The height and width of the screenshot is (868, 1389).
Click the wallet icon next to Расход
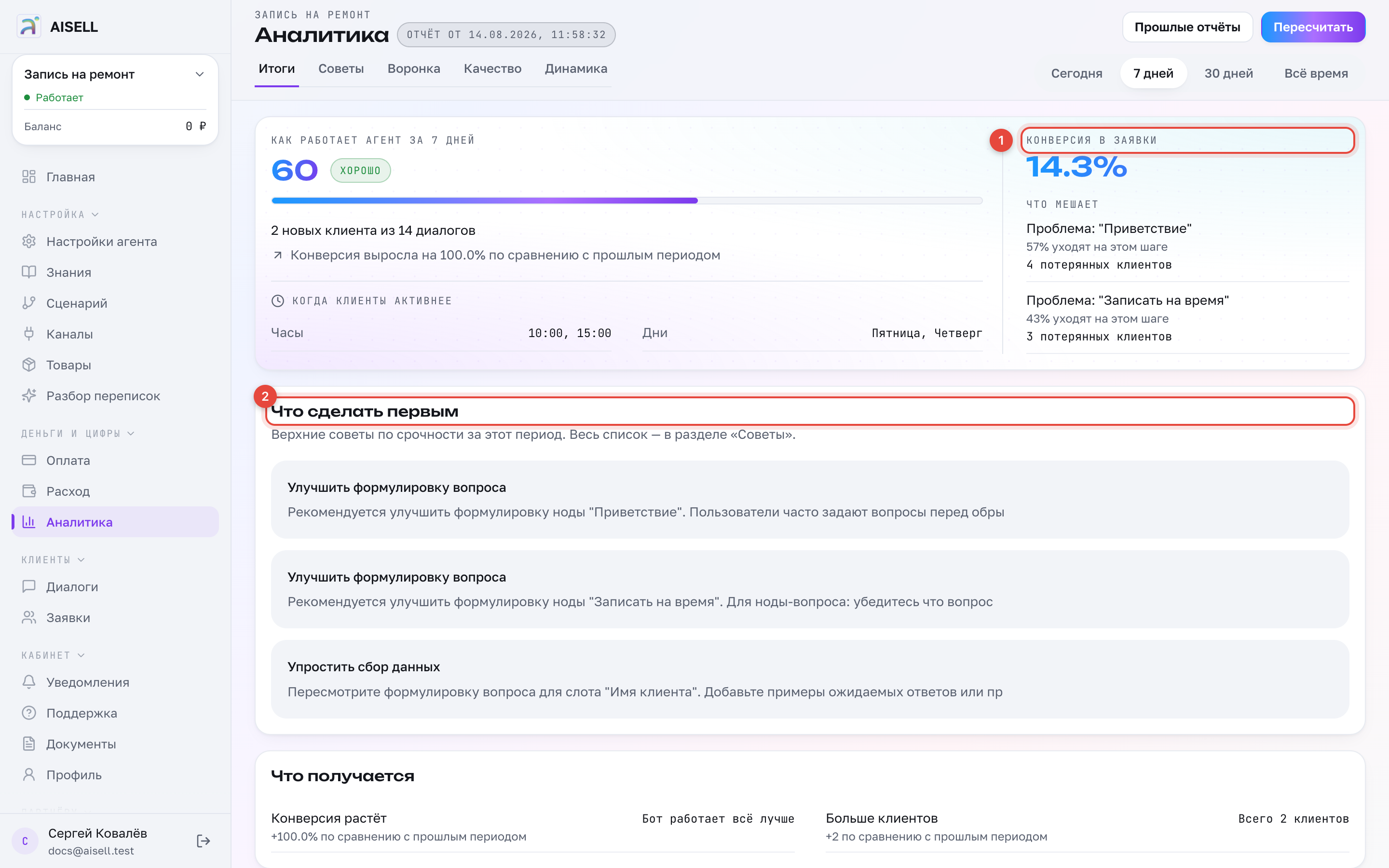[x=29, y=491]
